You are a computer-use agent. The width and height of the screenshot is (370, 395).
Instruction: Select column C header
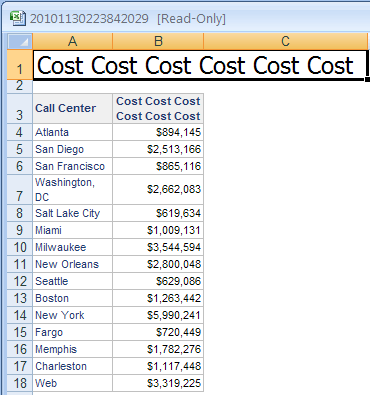click(x=285, y=41)
